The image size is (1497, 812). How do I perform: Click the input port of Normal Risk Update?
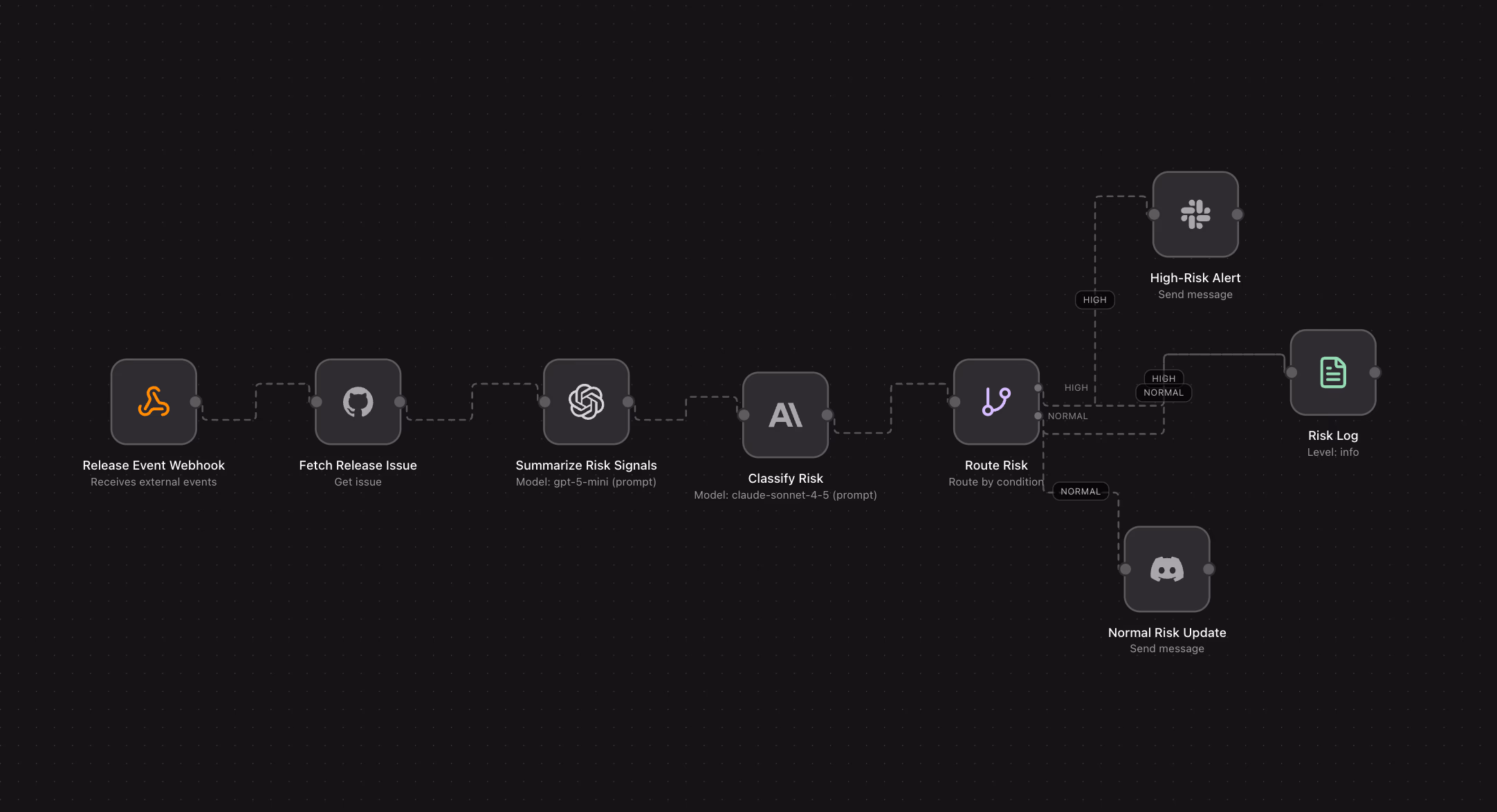pos(1125,569)
